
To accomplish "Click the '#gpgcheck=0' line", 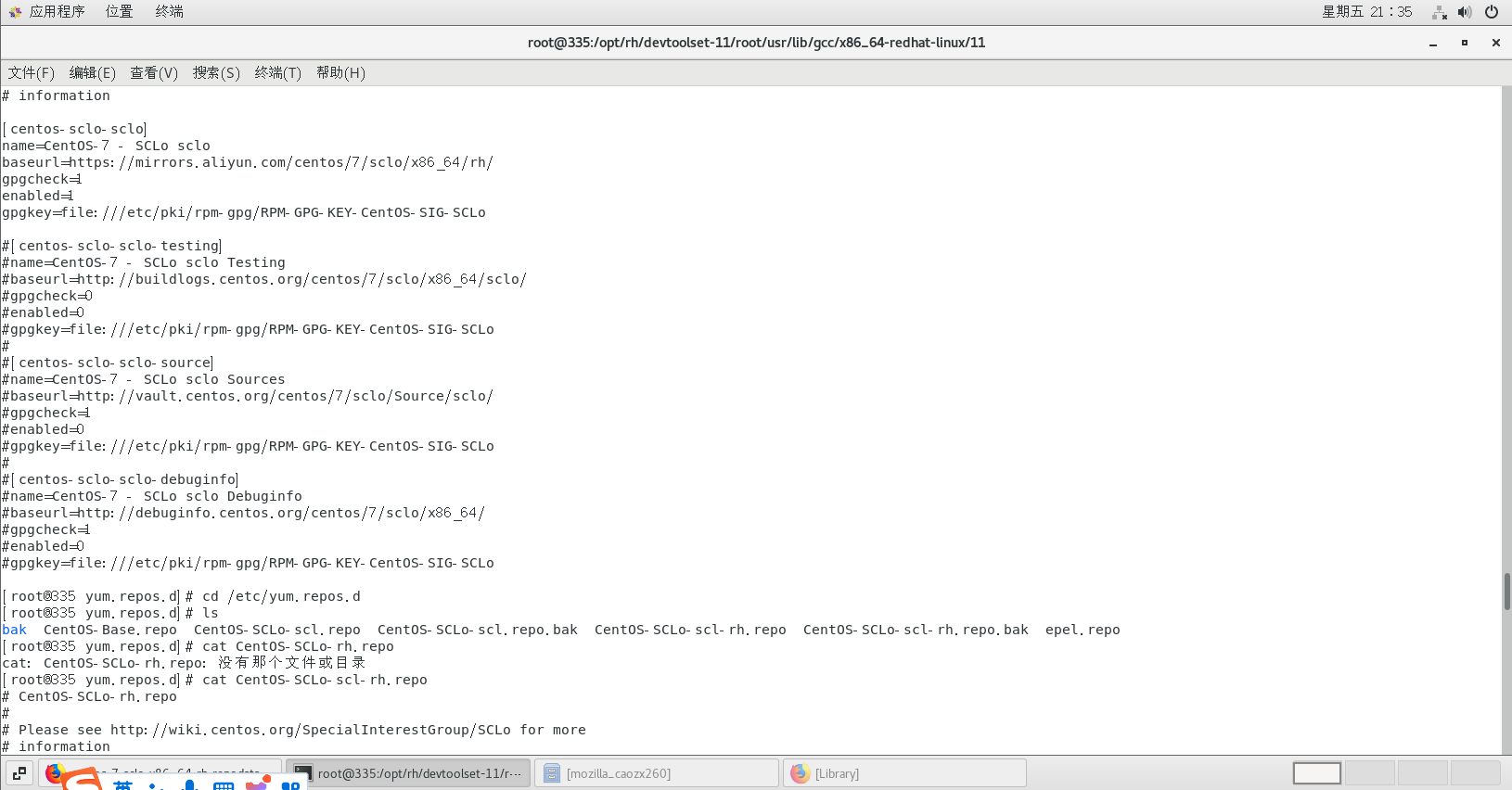I will [47, 296].
